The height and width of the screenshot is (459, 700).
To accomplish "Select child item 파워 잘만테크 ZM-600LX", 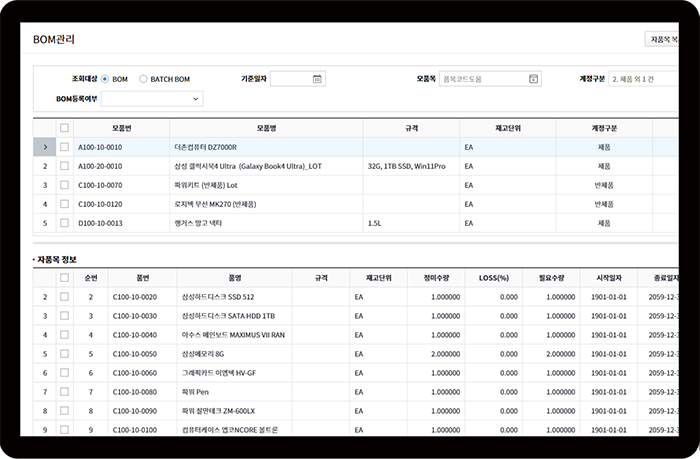I will pos(218,411).
